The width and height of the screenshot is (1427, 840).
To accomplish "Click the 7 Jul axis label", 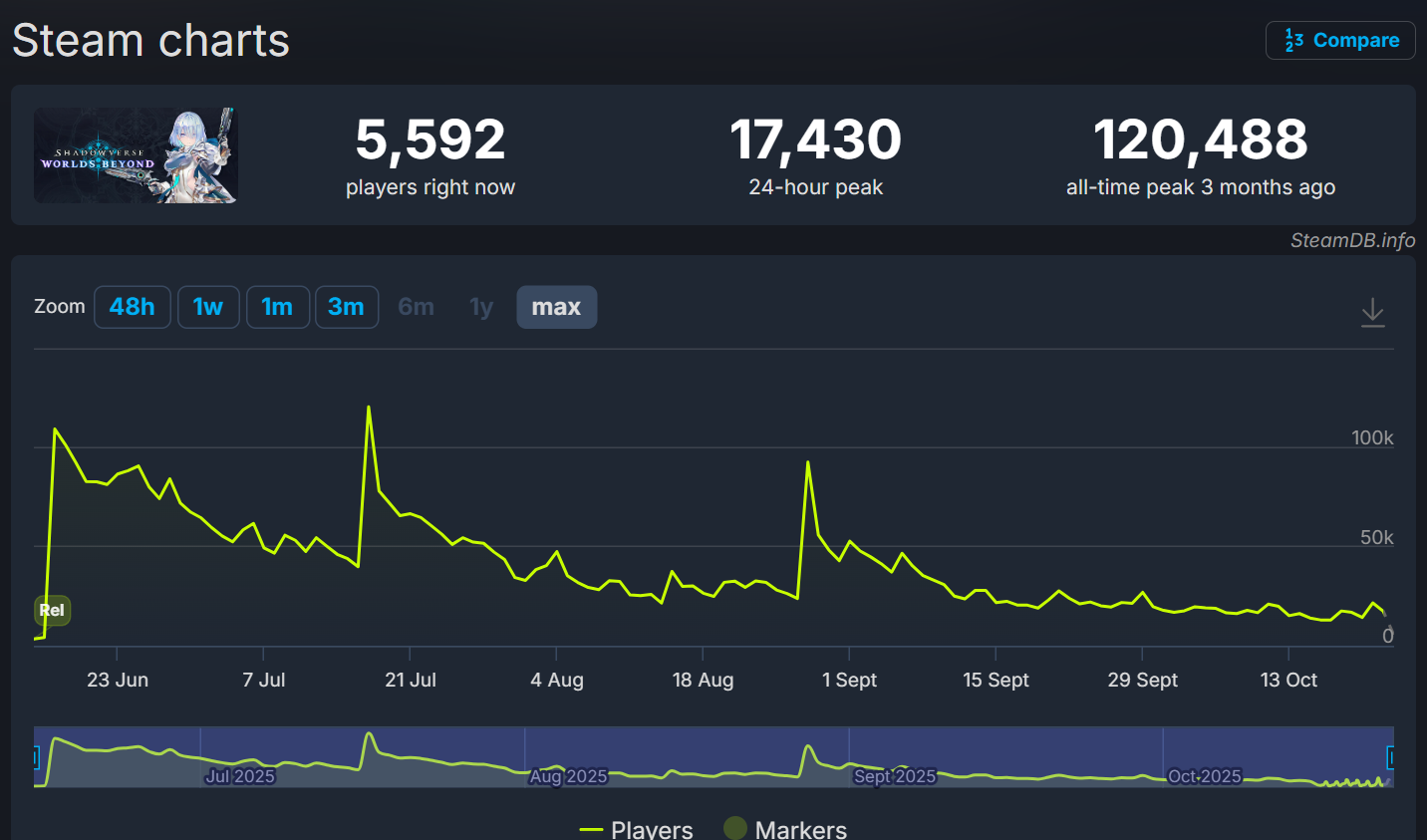I will 264,680.
